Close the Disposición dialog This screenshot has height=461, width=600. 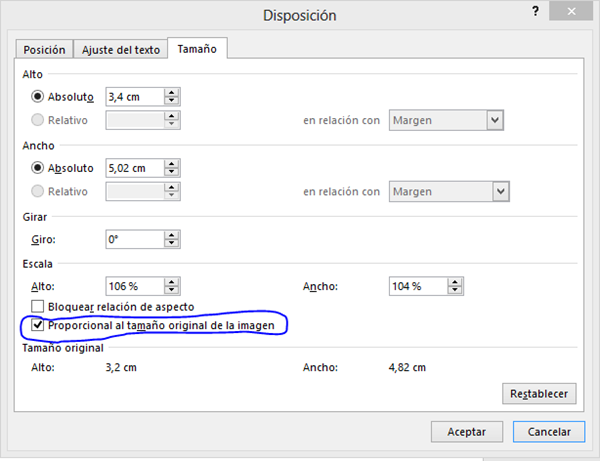pyautogui.click(x=571, y=11)
